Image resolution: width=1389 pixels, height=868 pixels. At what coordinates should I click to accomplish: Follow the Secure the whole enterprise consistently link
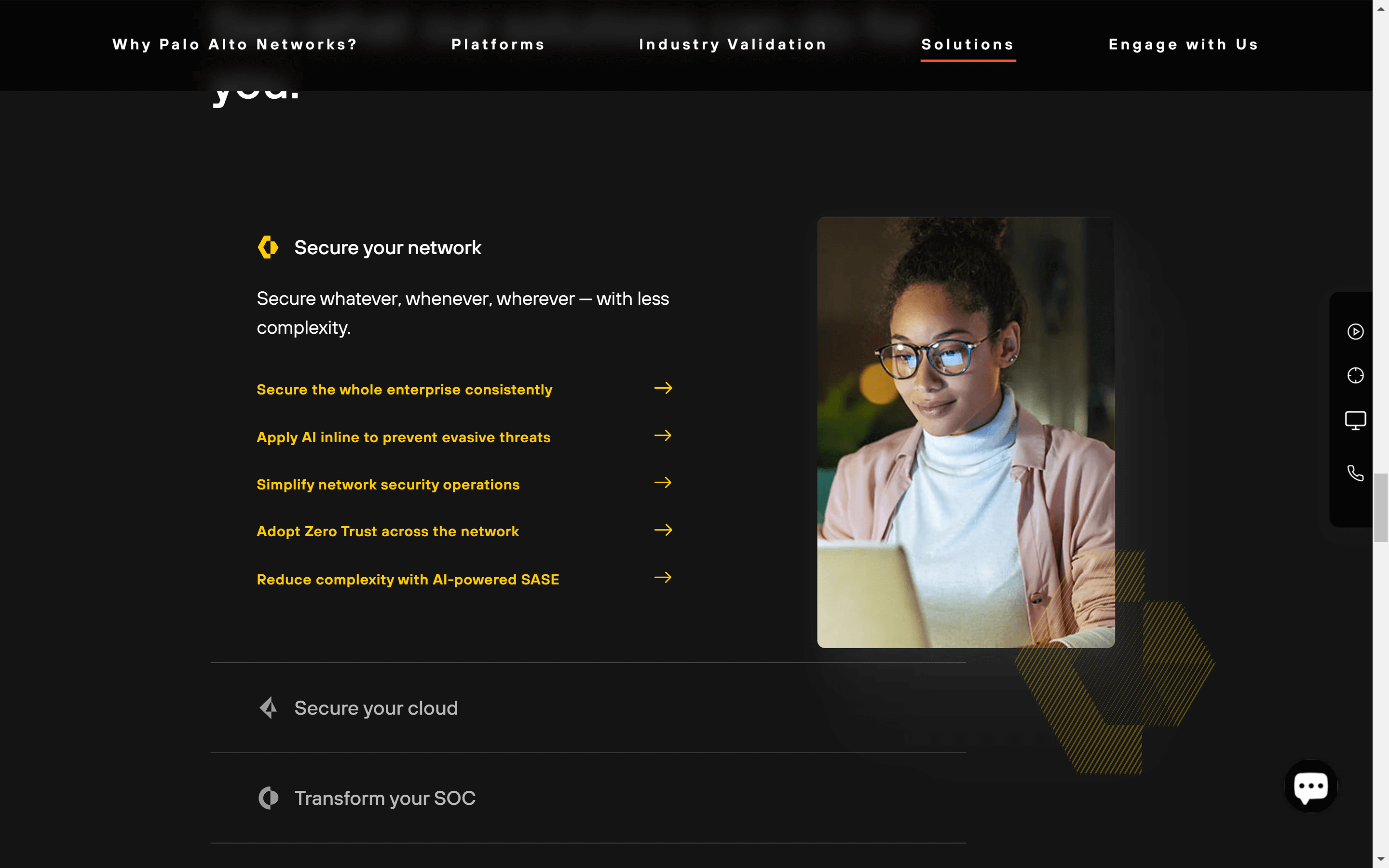click(404, 389)
